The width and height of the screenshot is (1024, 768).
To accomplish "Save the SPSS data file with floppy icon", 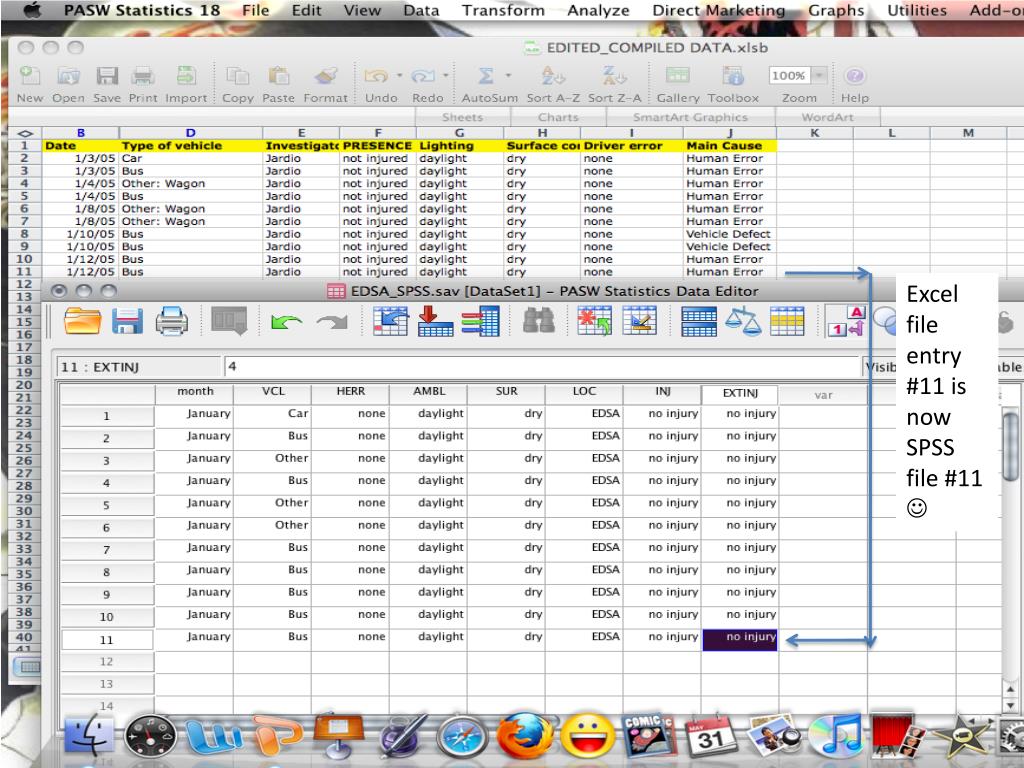I will coord(127,321).
